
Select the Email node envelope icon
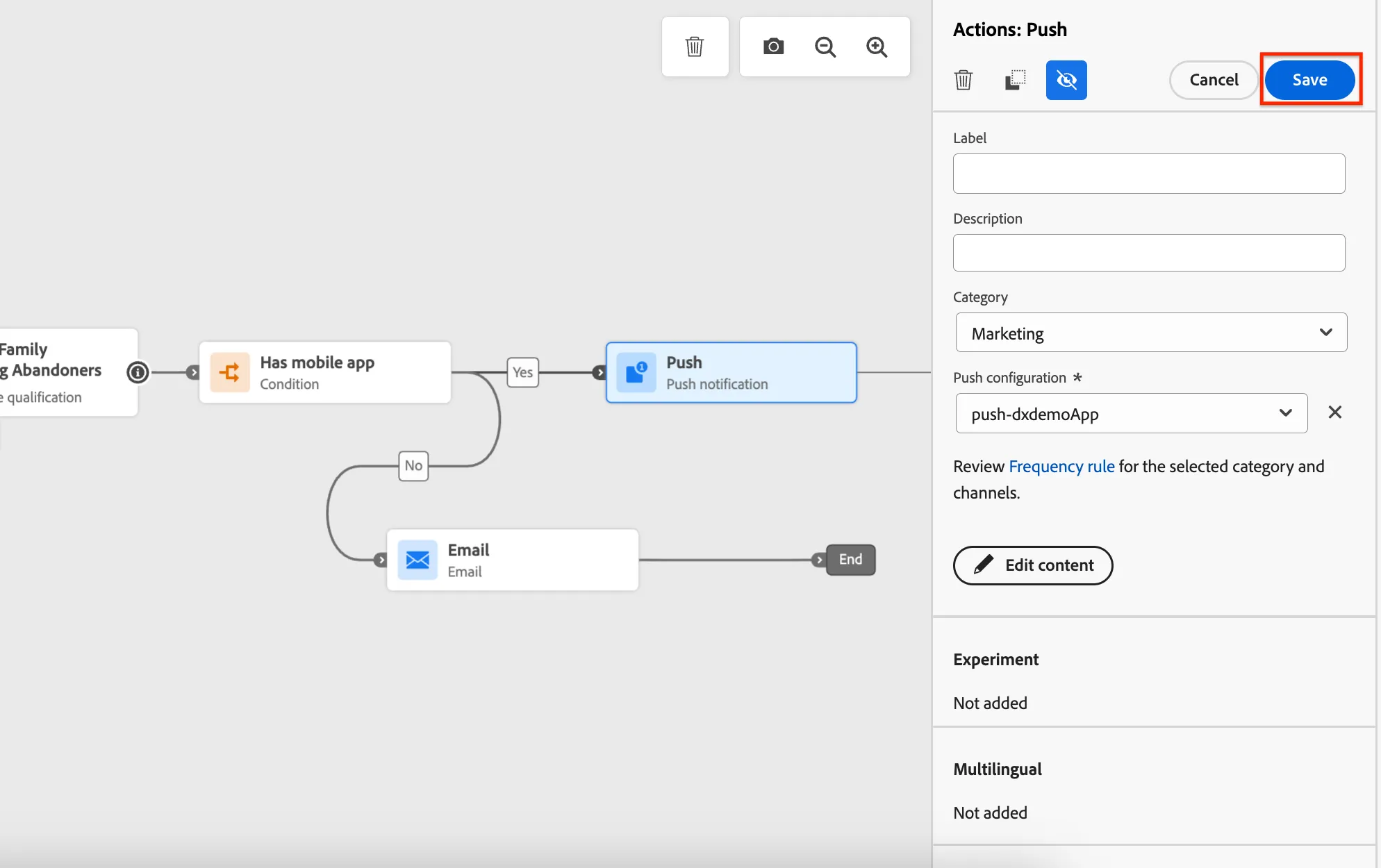tap(417, 560)
